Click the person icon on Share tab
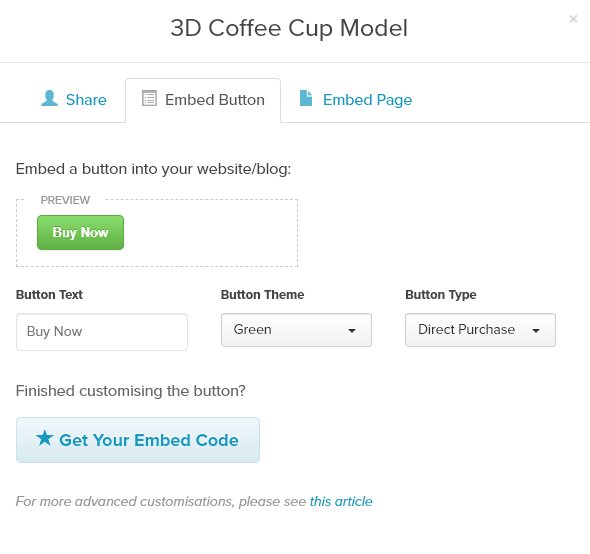This screenshot has height=554, width=590. click(49, 99)
